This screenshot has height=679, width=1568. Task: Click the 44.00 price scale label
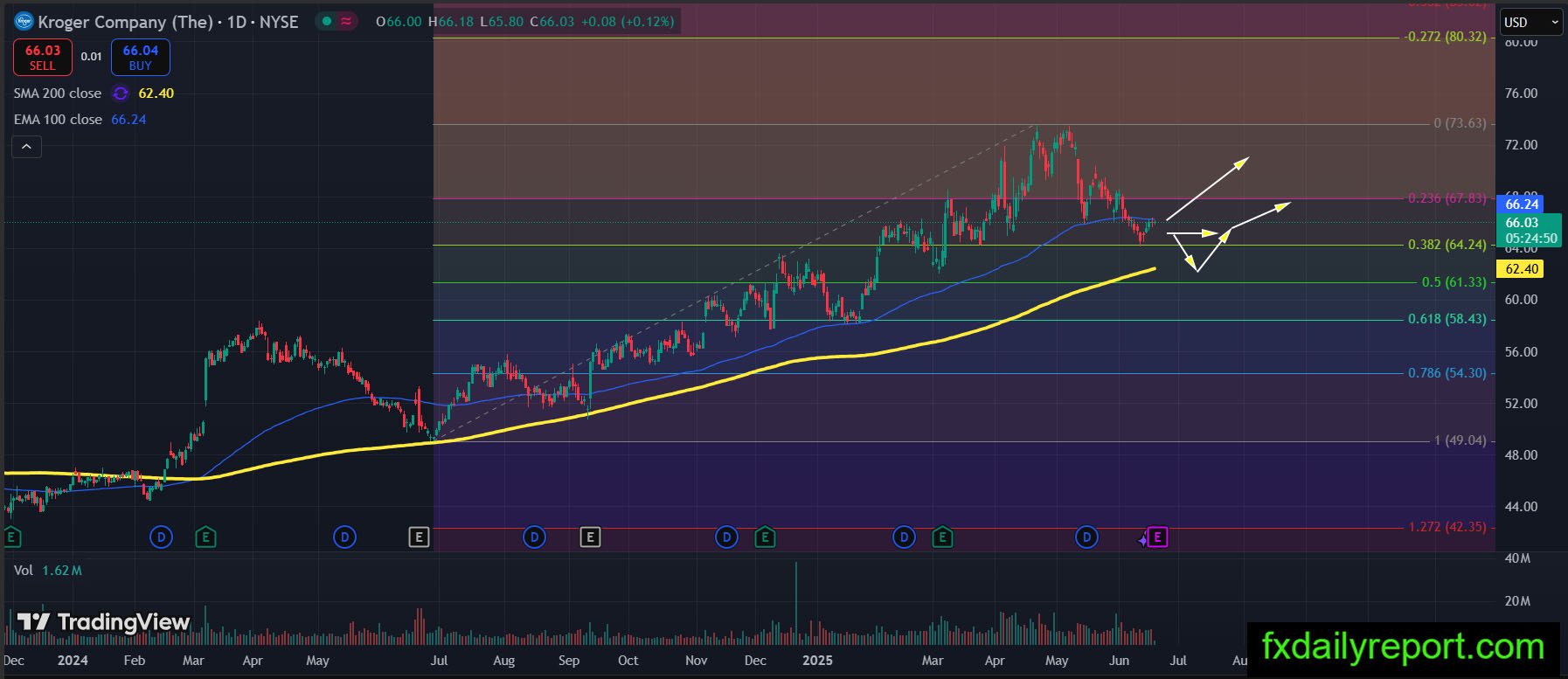click(1522, 507)
